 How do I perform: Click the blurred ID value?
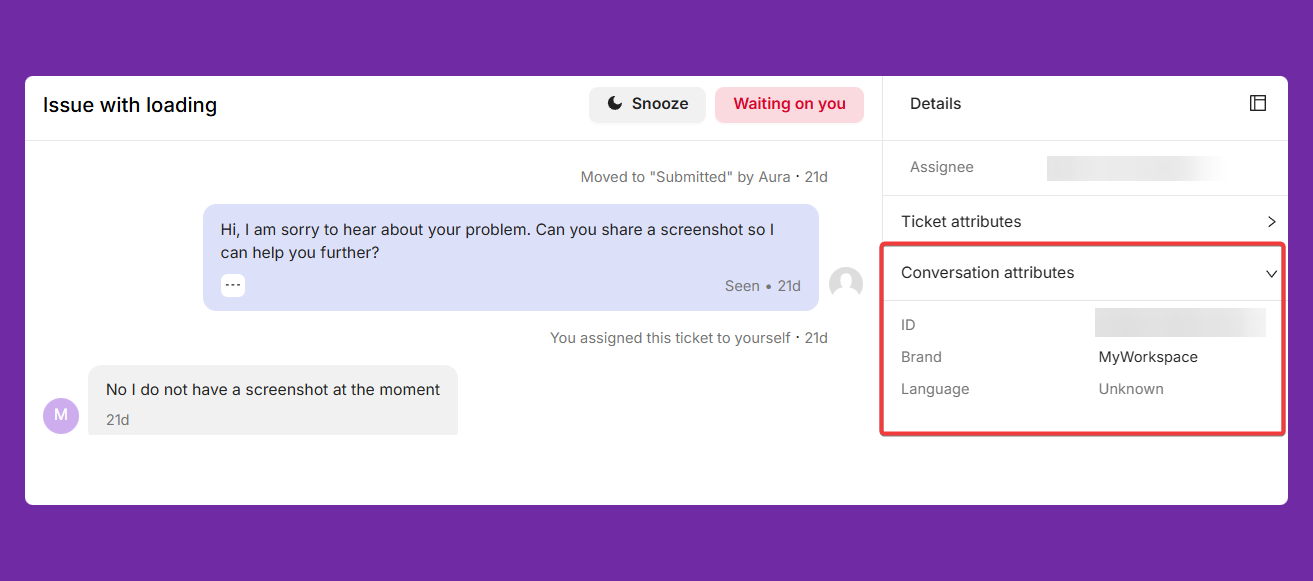[1180, 323]
